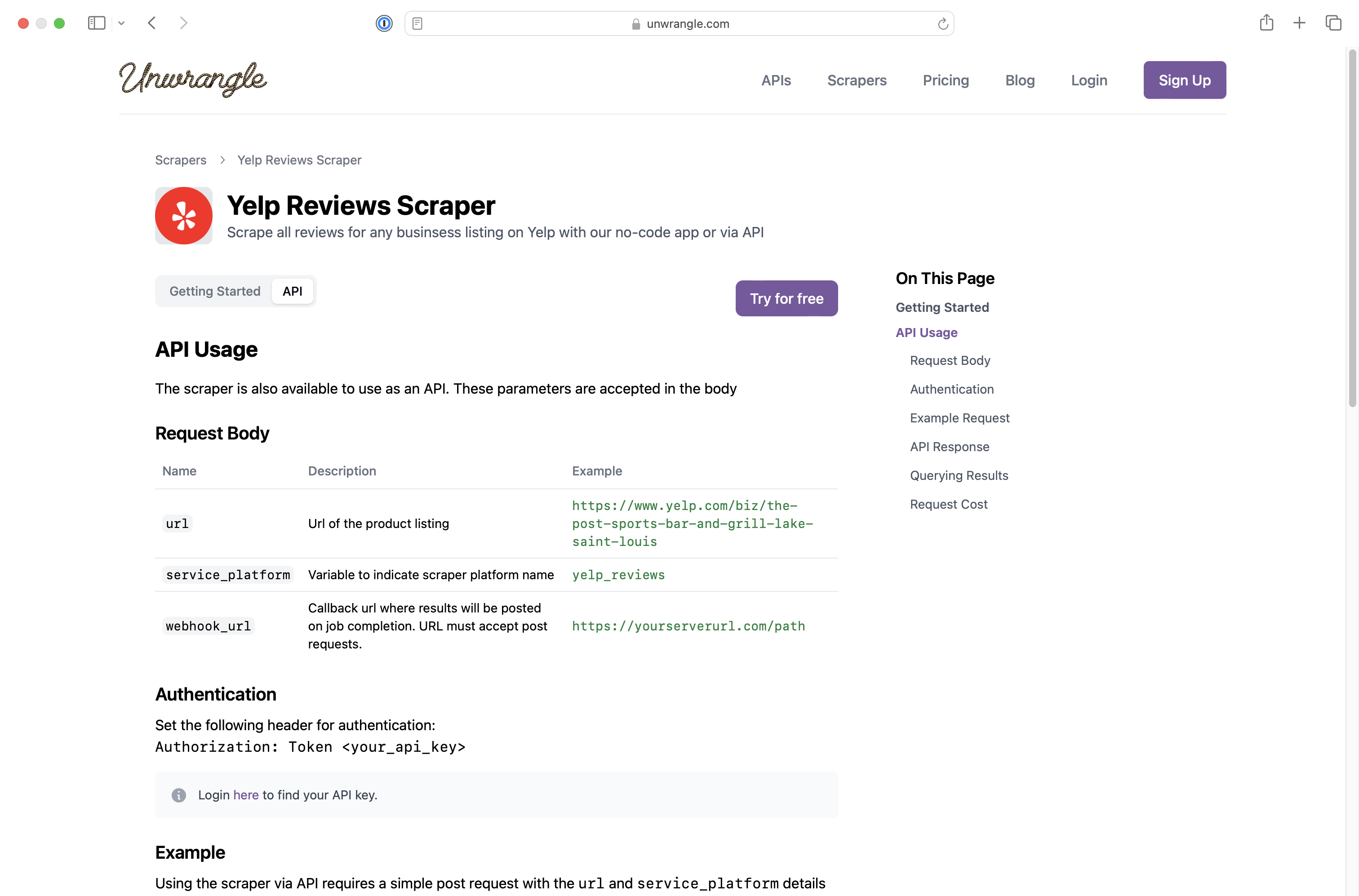Viewport: 1359px width, 896px height.
Task: Open the Blog link in the header
Action: (1020, 80)
